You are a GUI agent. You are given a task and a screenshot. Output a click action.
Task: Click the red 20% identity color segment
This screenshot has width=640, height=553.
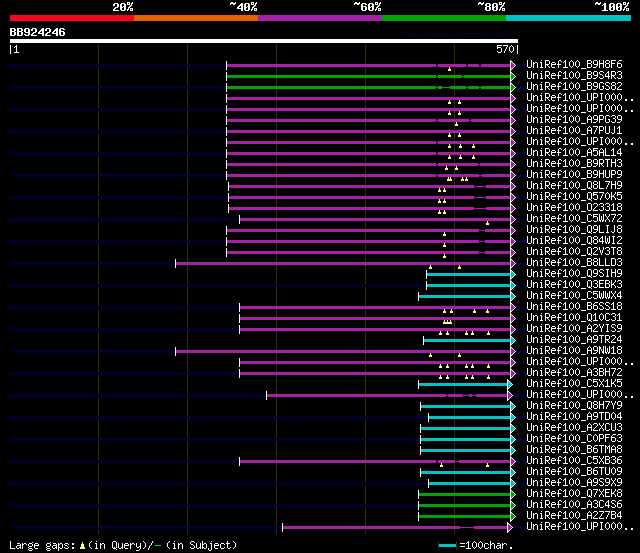[72, 18]
